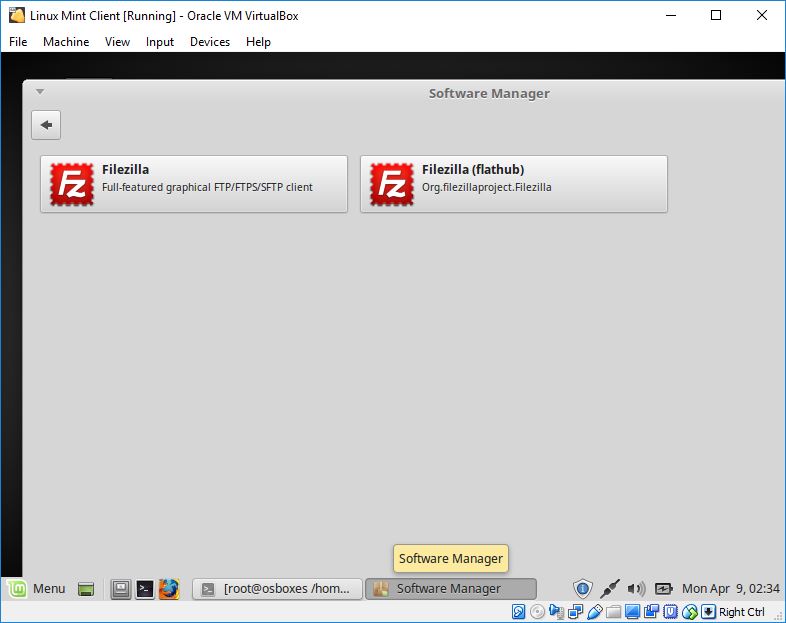Click the VirtualBox CPU status chip icon
This screenshot has width=786, height=623.
[x=671, y=612]
